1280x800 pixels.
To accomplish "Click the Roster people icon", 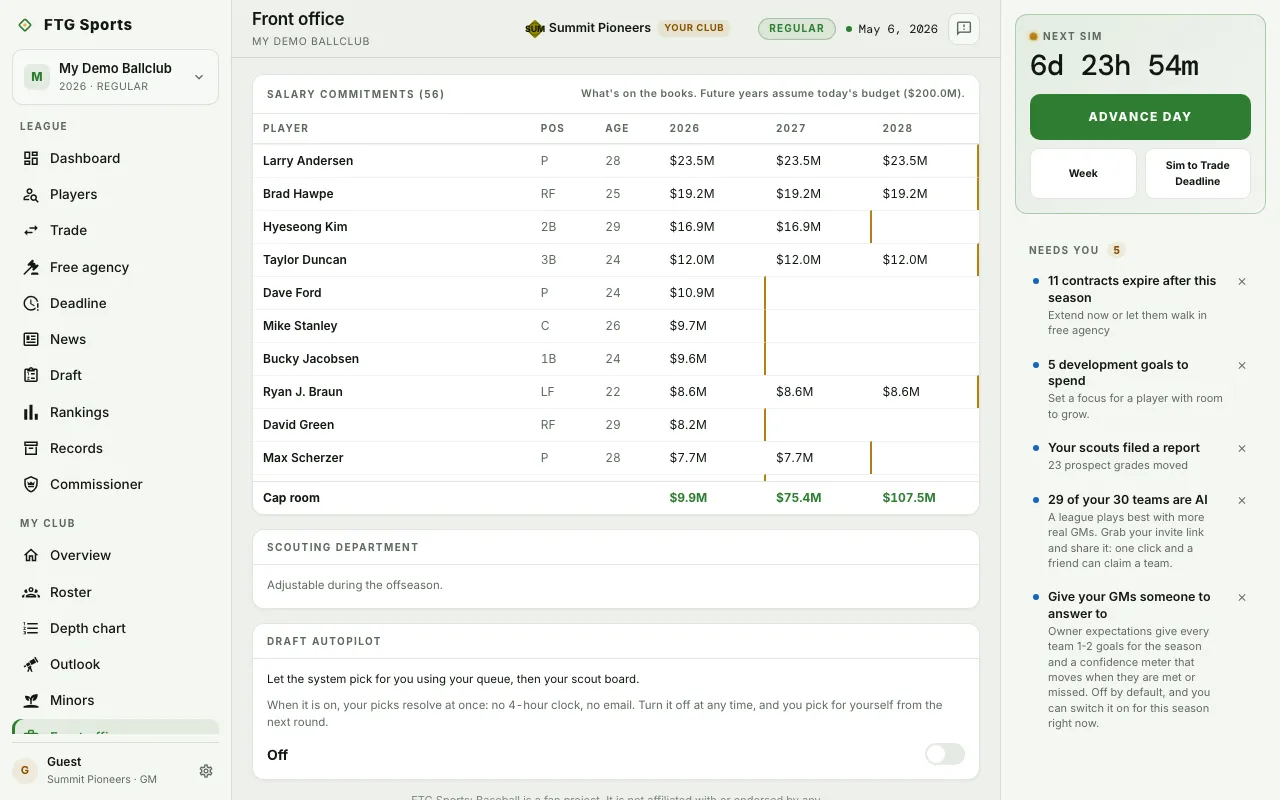I will point(31,592).
